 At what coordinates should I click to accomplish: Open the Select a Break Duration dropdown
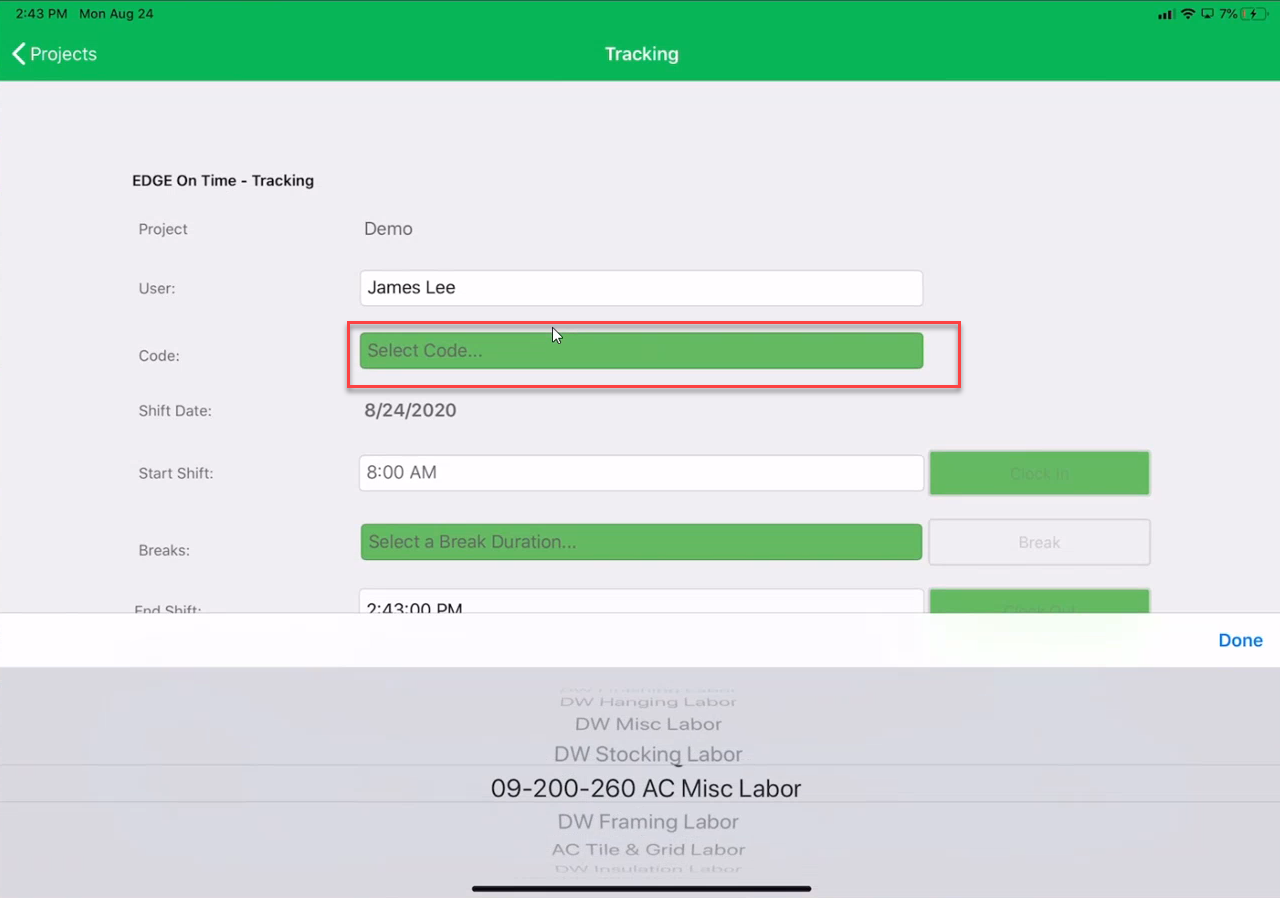[x=641, y=542]
